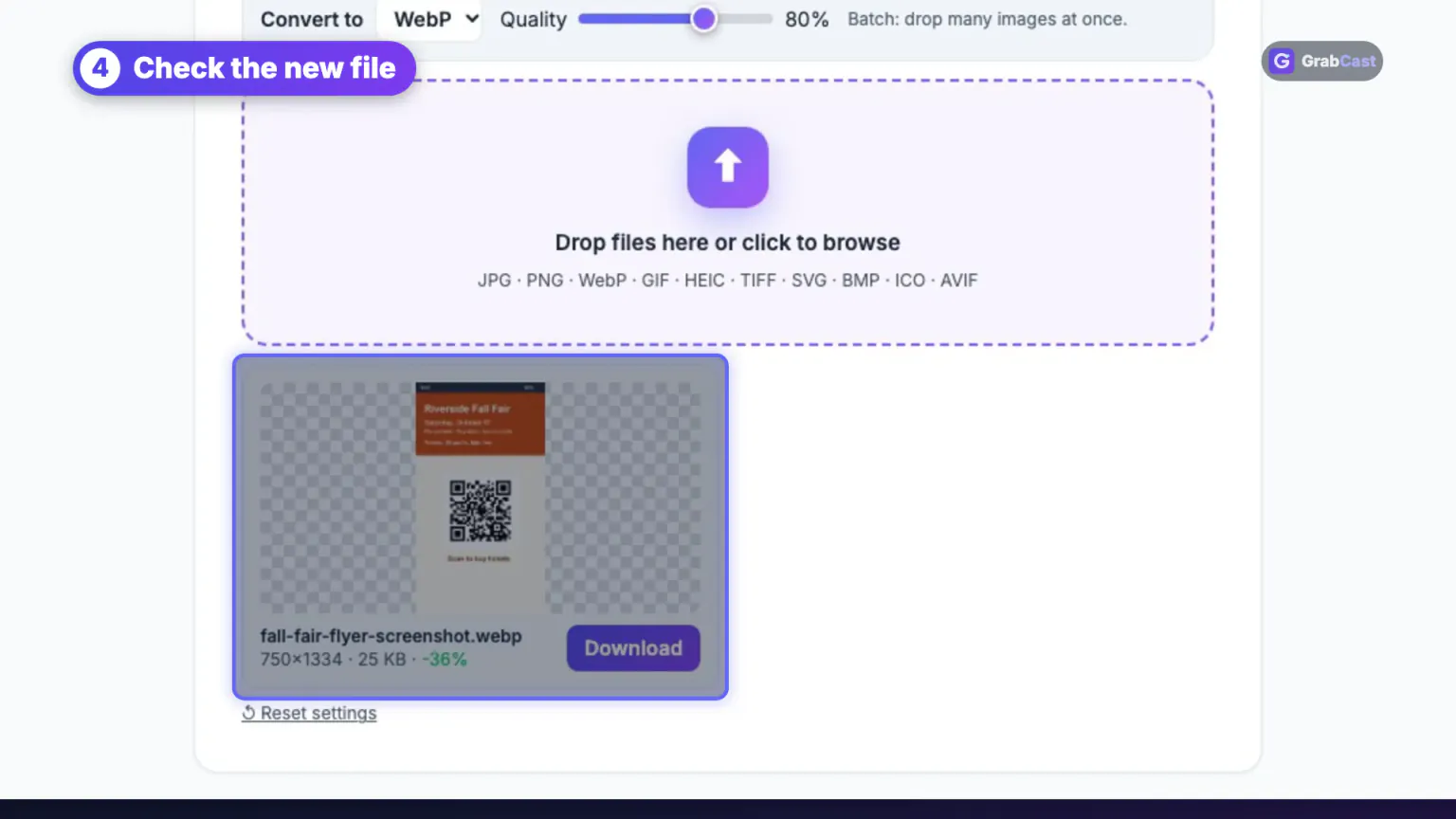Click the Convert to label
Screen dimensions: 1456x819
click(312, 19)
